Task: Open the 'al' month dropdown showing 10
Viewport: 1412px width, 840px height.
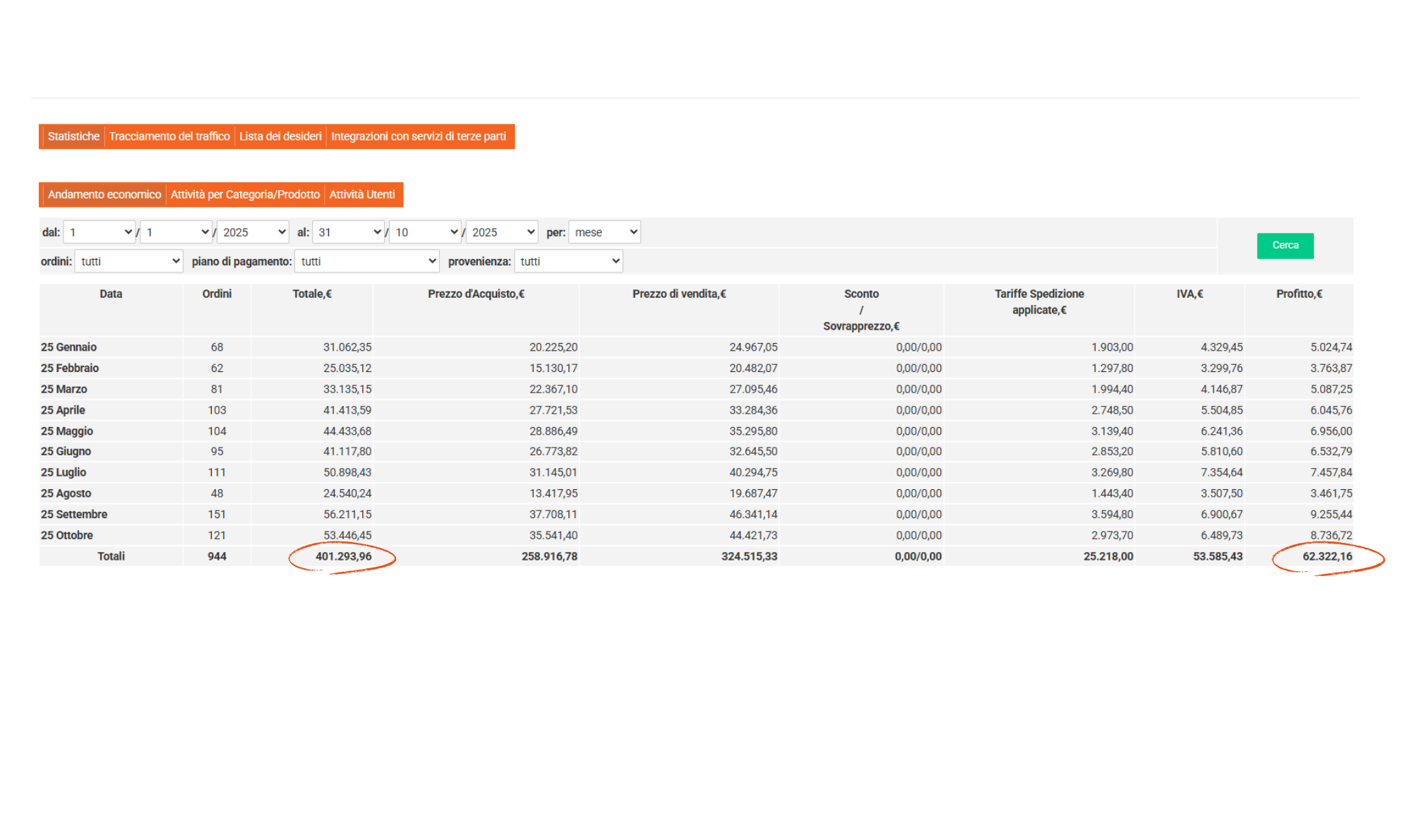Action: (x=426, y=232)
